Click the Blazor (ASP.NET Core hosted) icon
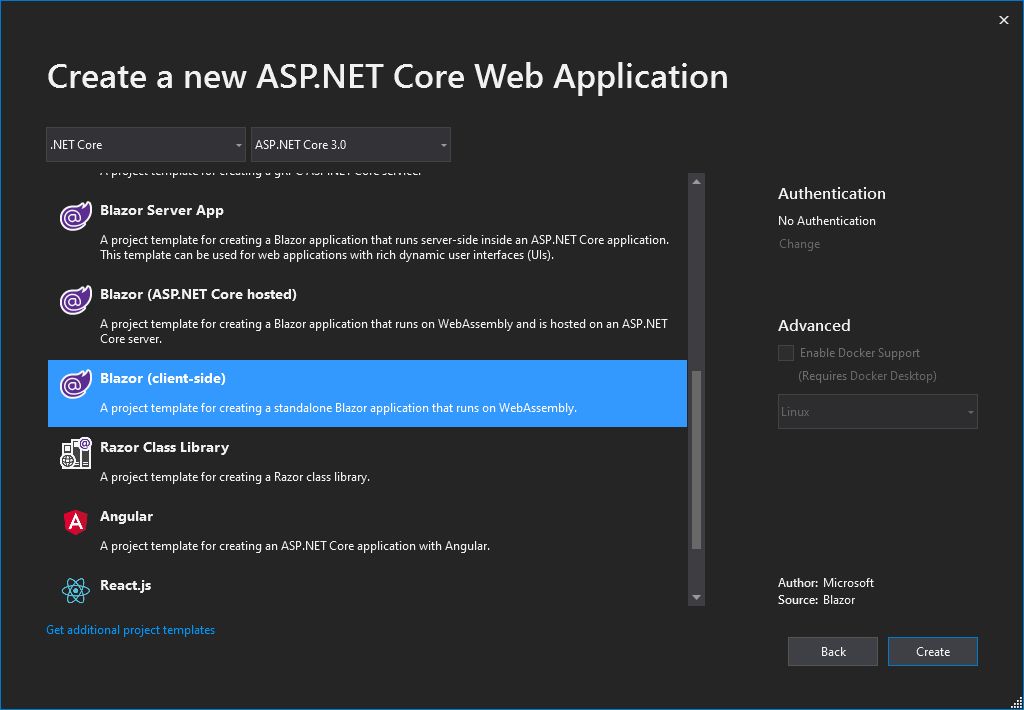The width and height of the screenshot is (1024, 710). [x=76, y=300]
